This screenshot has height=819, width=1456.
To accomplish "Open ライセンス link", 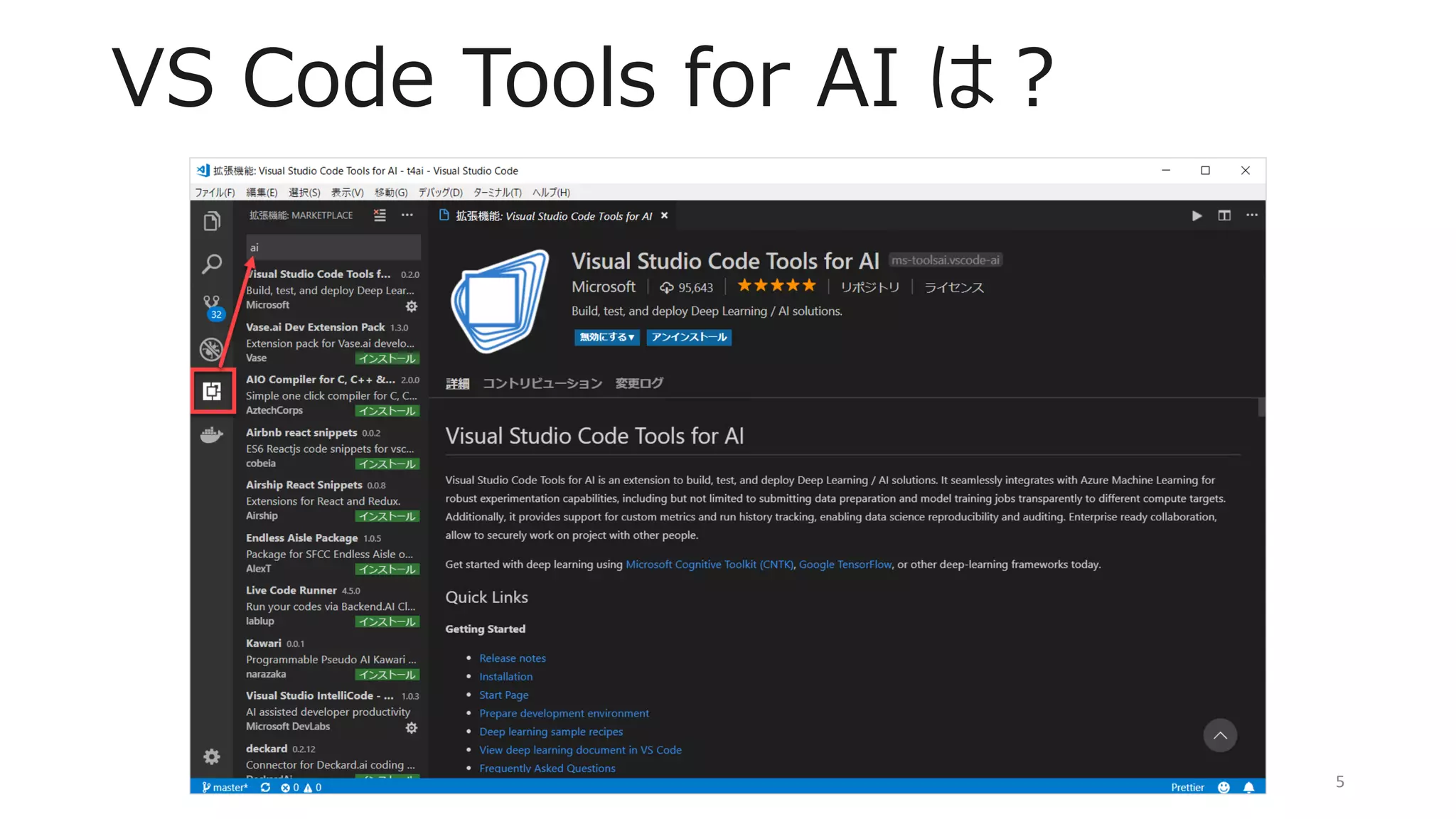I will click(954, 287).
